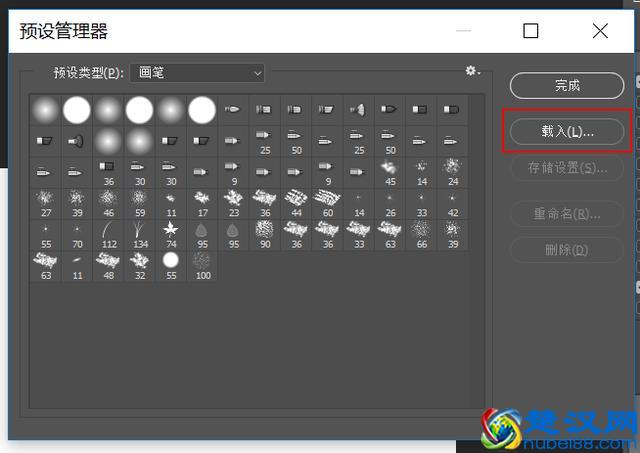
Task: Close the 预设管理器 dialog window
Action: [600, 31]
